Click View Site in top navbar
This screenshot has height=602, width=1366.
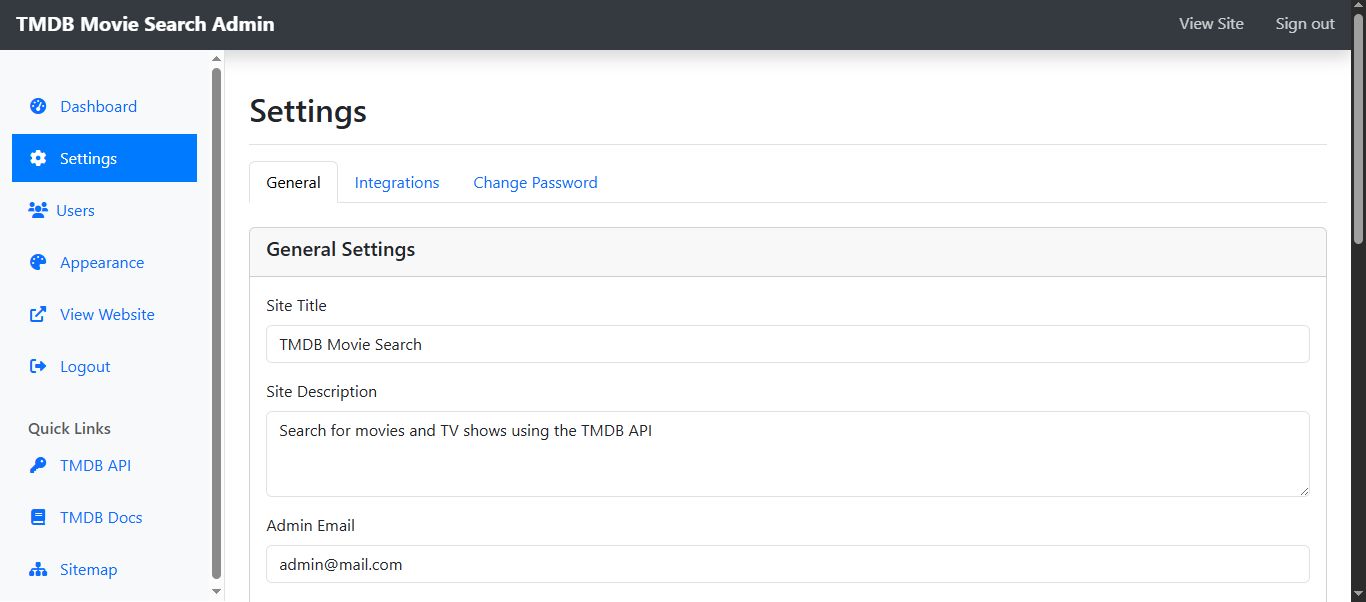1211,24
